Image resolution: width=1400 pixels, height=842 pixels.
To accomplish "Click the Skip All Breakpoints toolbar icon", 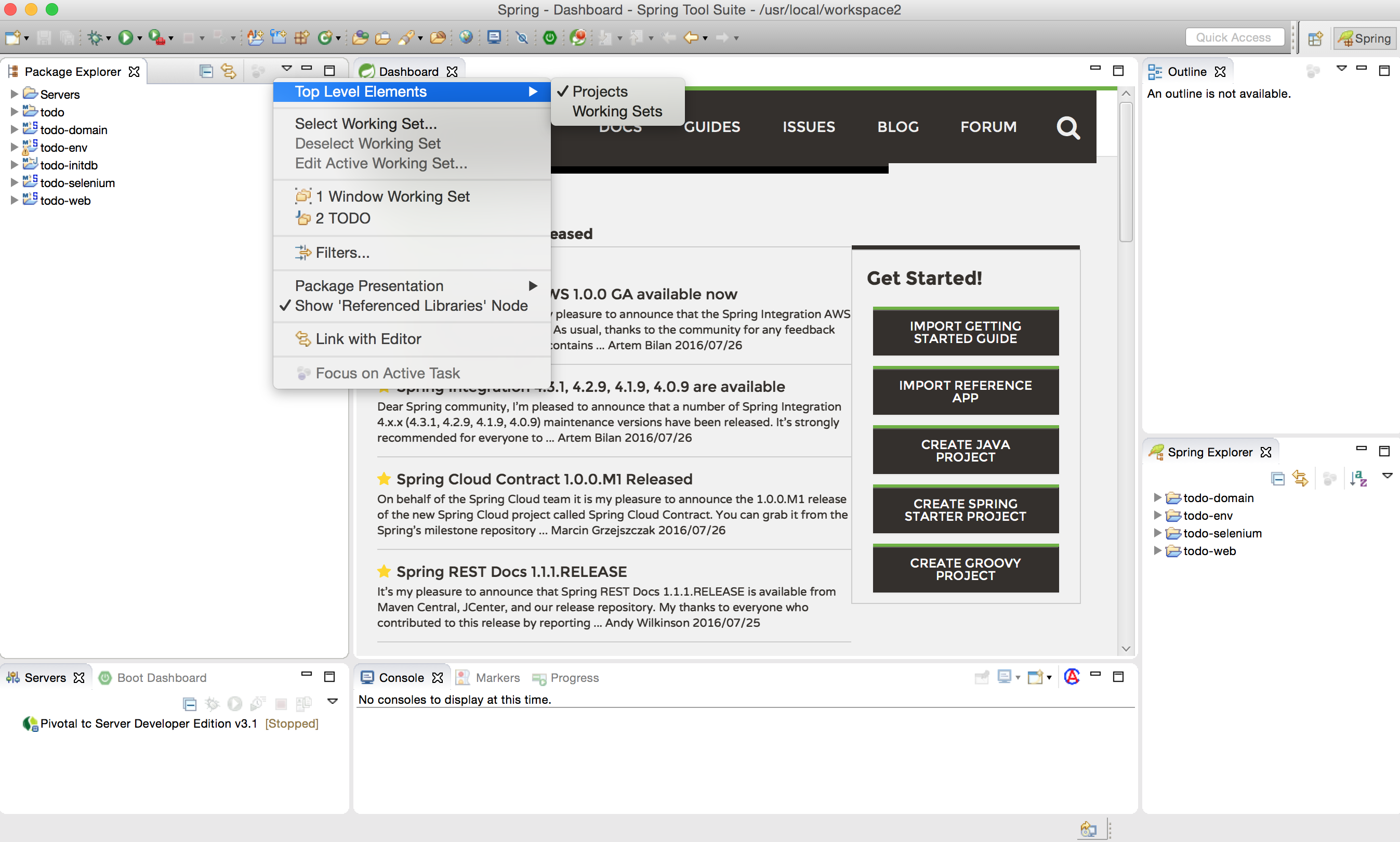I will (522, 37).
